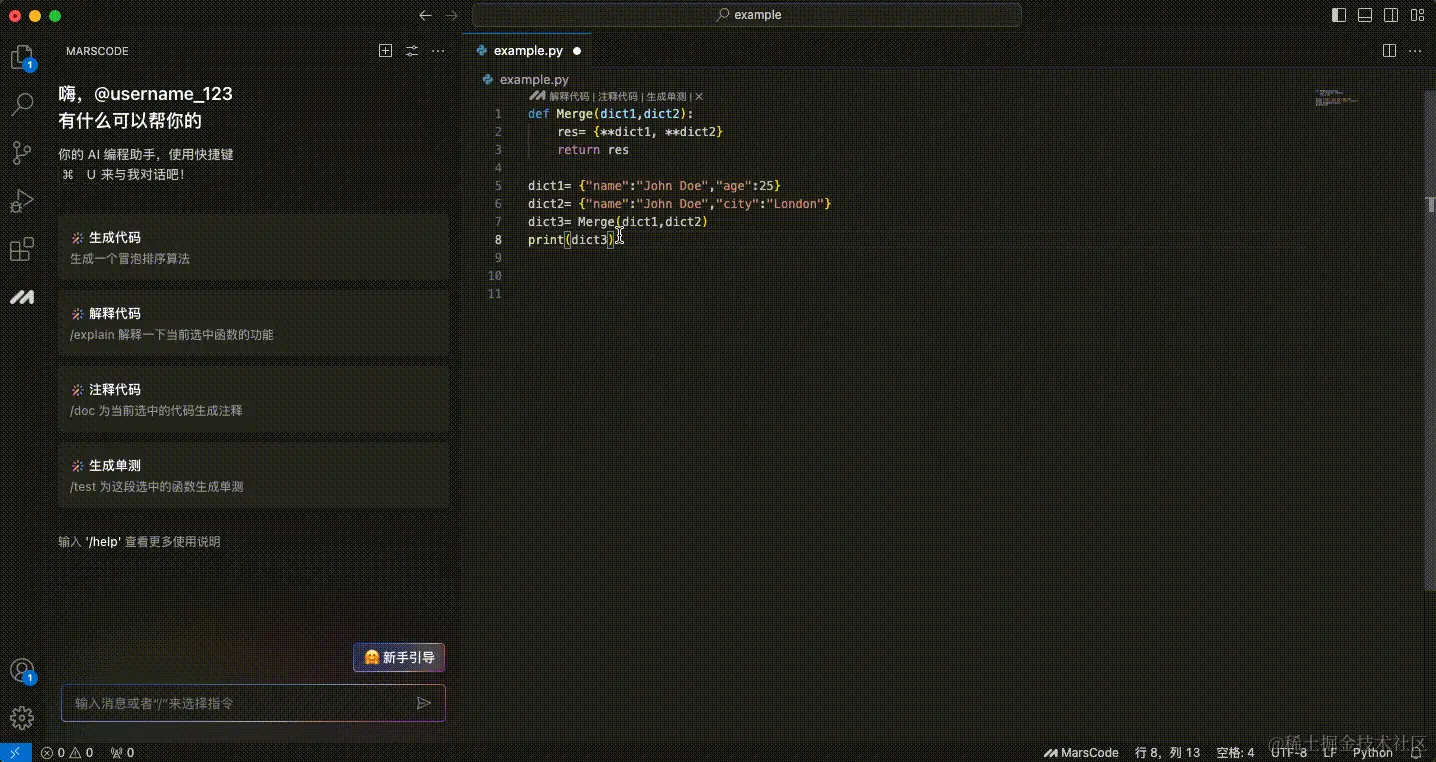This screenshot has width=1436, height=762.
Task: Click the 'res= {**dict1, **dict2}' code line
Action: click(640, 132)
